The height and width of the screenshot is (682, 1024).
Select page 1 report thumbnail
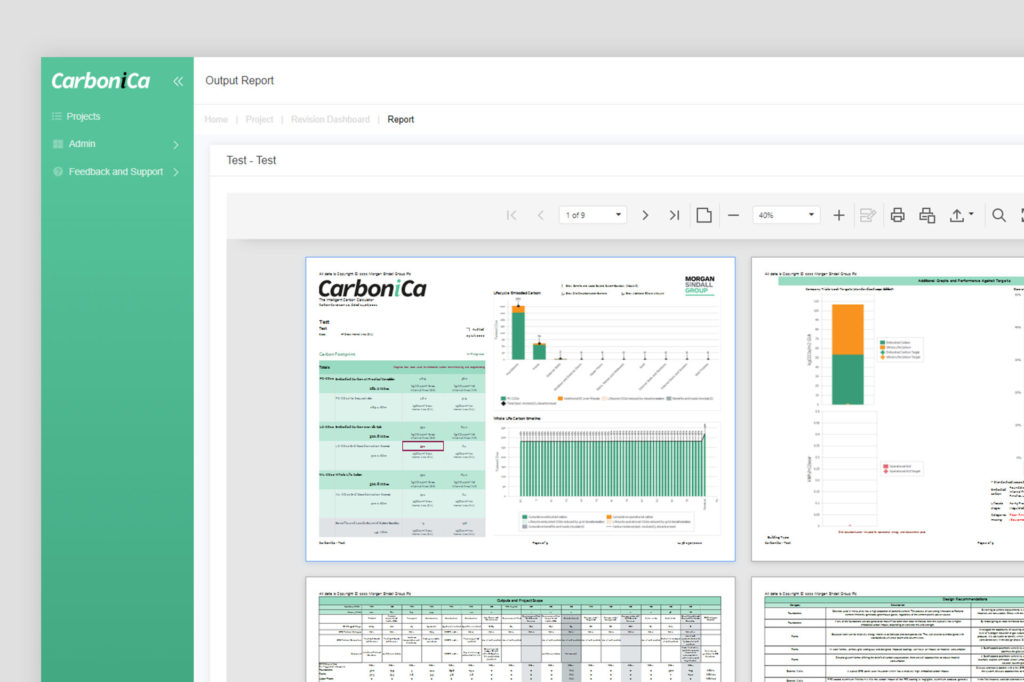pyautogui.click(x=520, y=409)
